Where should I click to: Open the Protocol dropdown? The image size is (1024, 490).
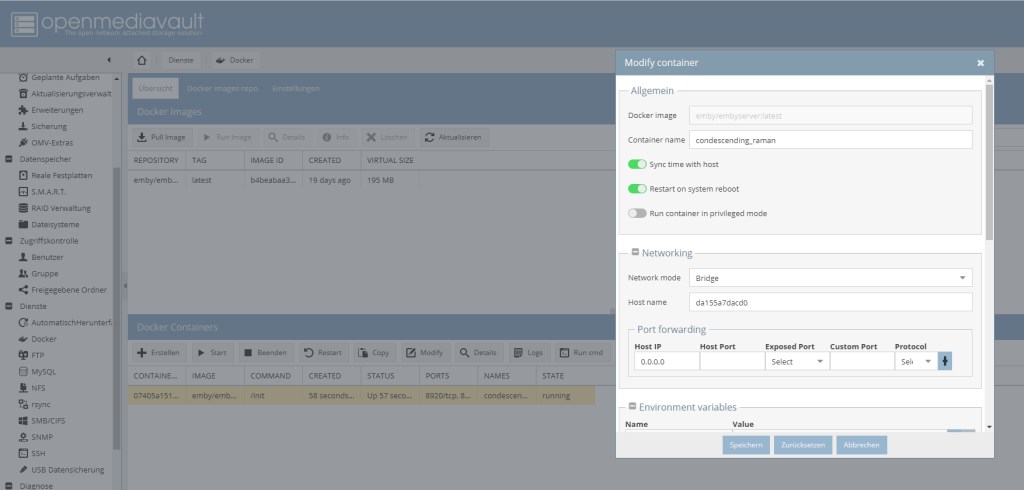point(928,361)
